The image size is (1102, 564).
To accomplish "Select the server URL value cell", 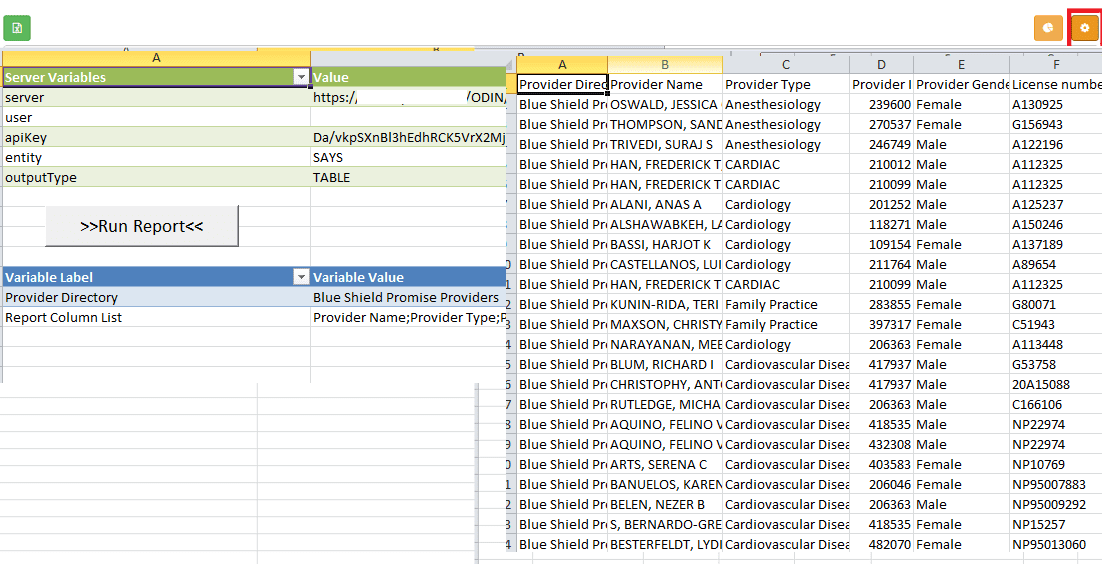I will pos(408,98).
